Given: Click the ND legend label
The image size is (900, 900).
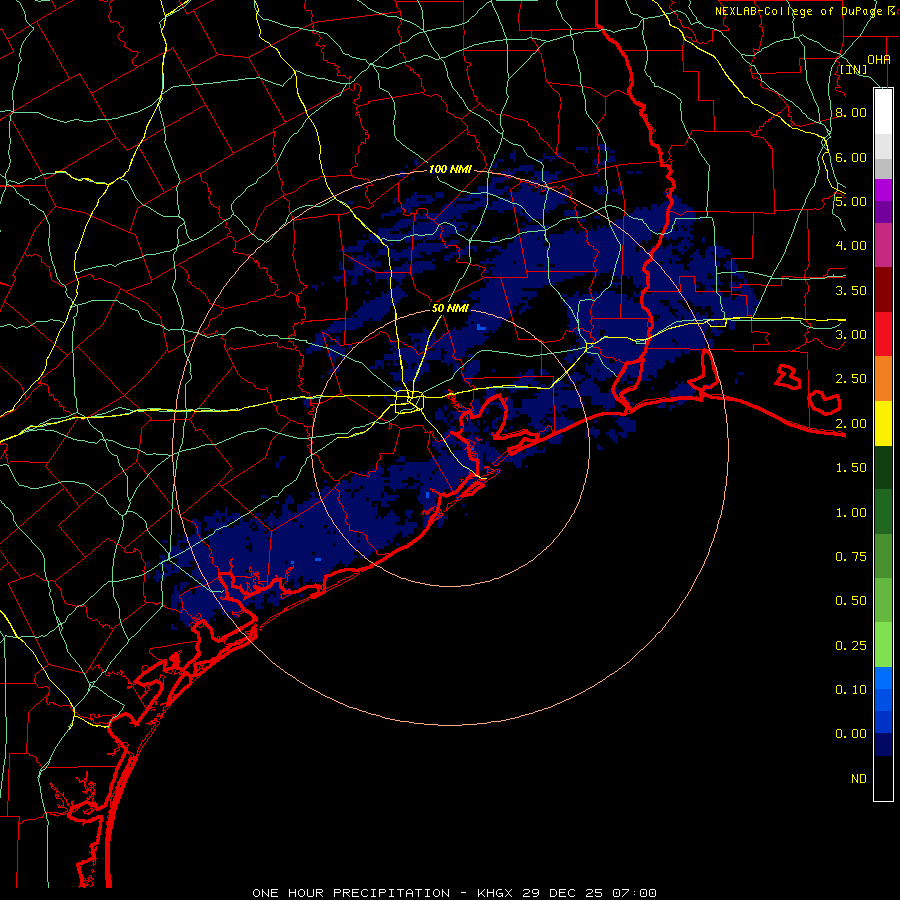Looking at the screenshot, I should [x=859, y=779].
